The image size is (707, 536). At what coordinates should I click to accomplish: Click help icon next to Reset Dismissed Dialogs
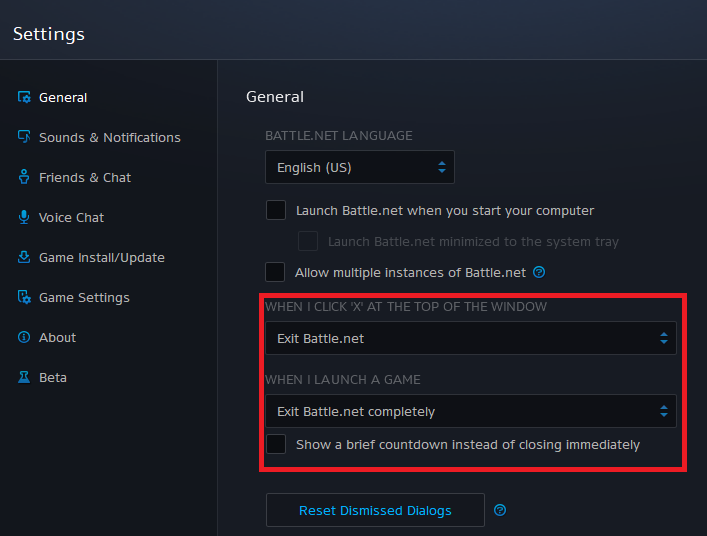(500, 510)
